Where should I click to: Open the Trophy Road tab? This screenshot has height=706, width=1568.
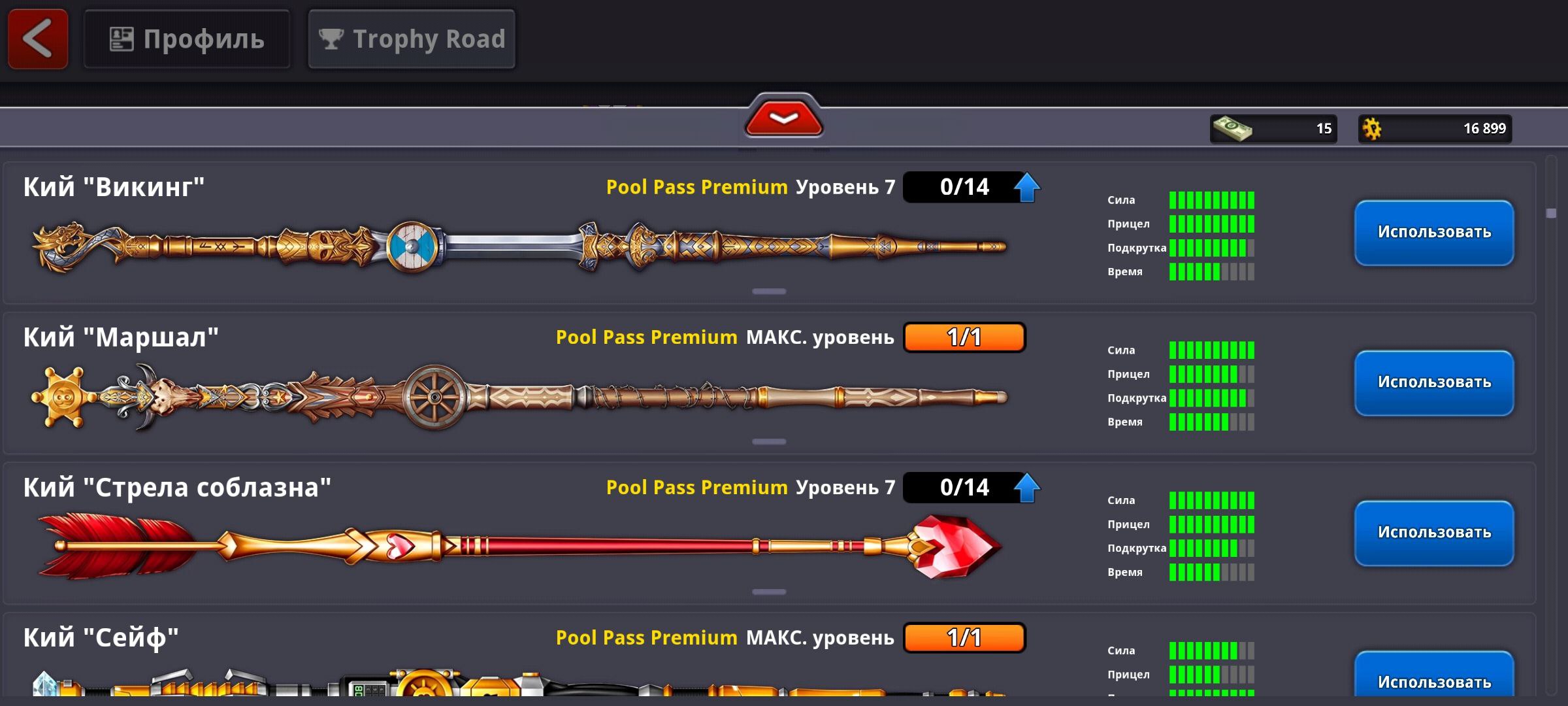click(x=412, y=39)
